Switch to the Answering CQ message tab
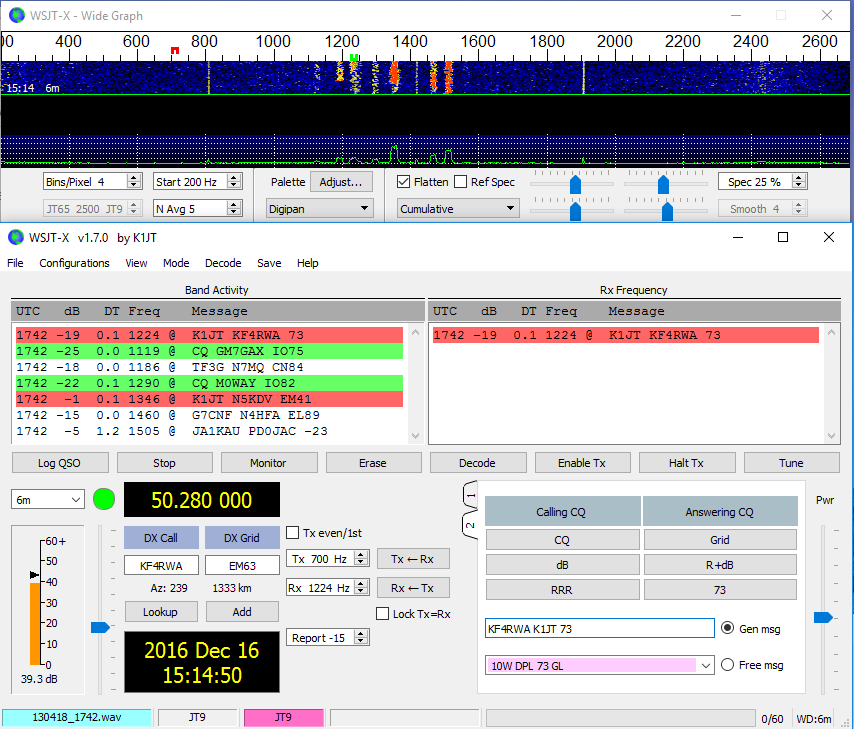This screenshot has width=854, height=729. (x=719, y=510)
